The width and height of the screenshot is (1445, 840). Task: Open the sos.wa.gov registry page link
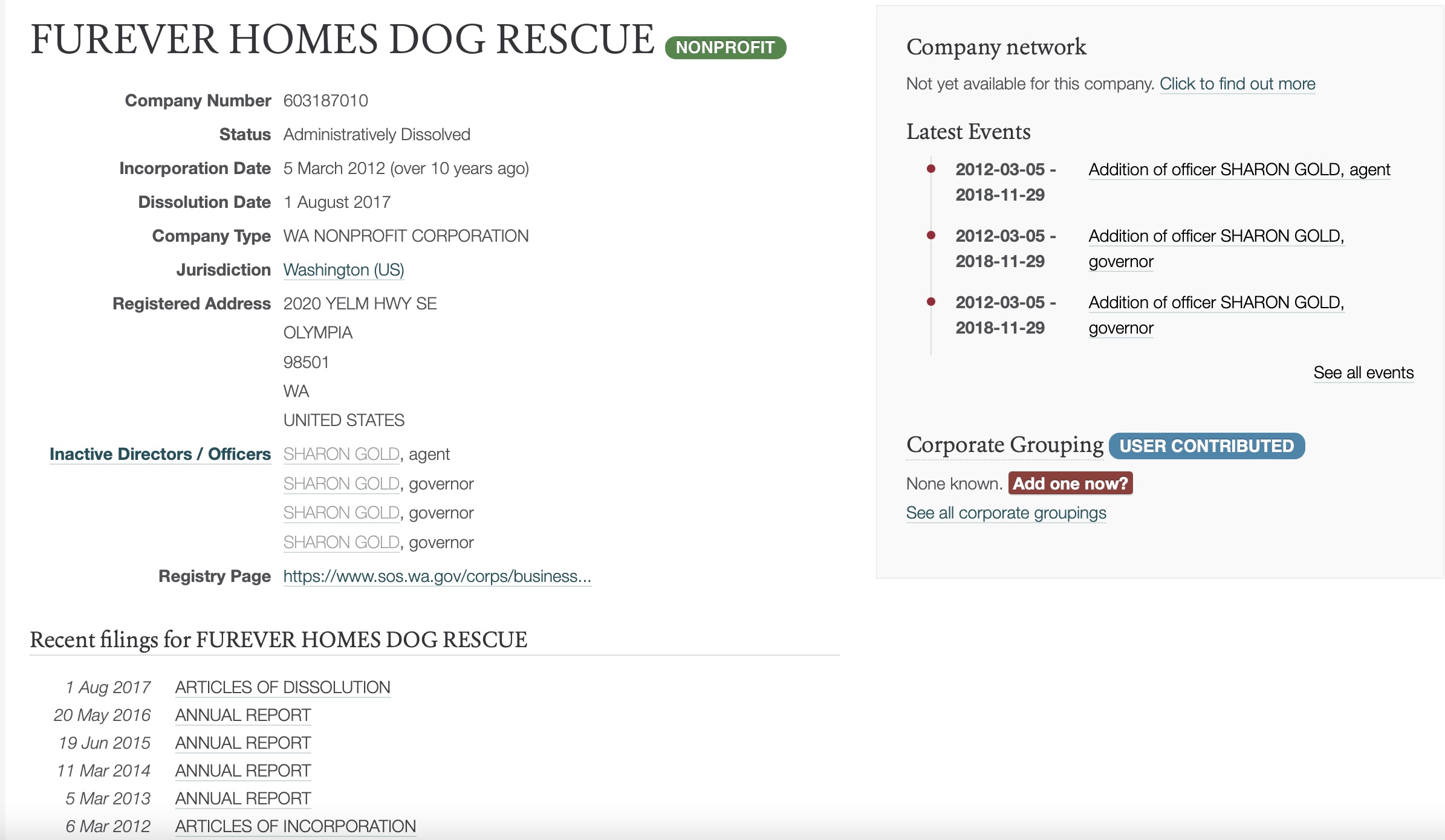[x=437, y=576]
